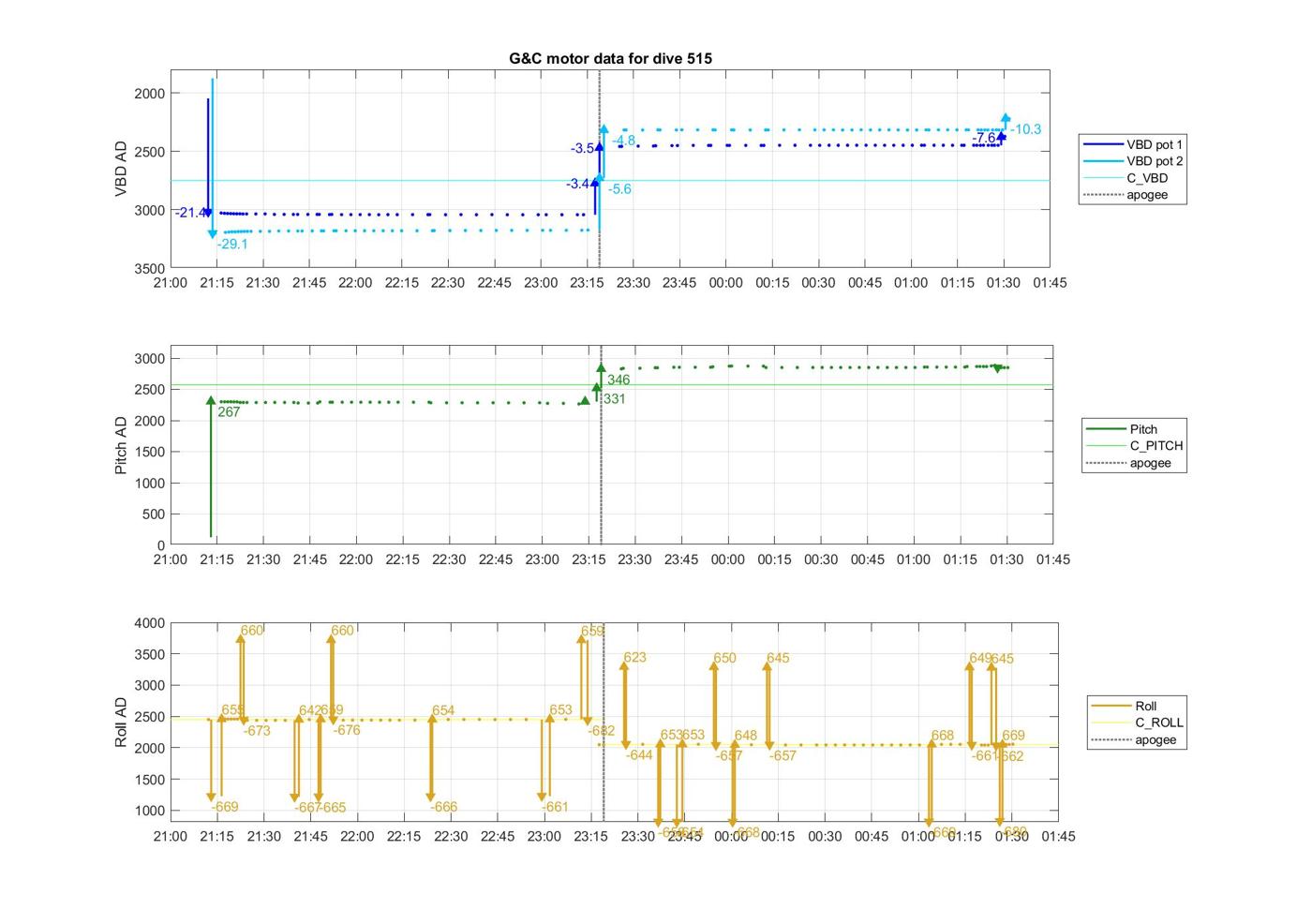Click the 2000 tick on VBD axis
Image resolution: width=1312 pixels, height=924 pixels.
(150, 94)
